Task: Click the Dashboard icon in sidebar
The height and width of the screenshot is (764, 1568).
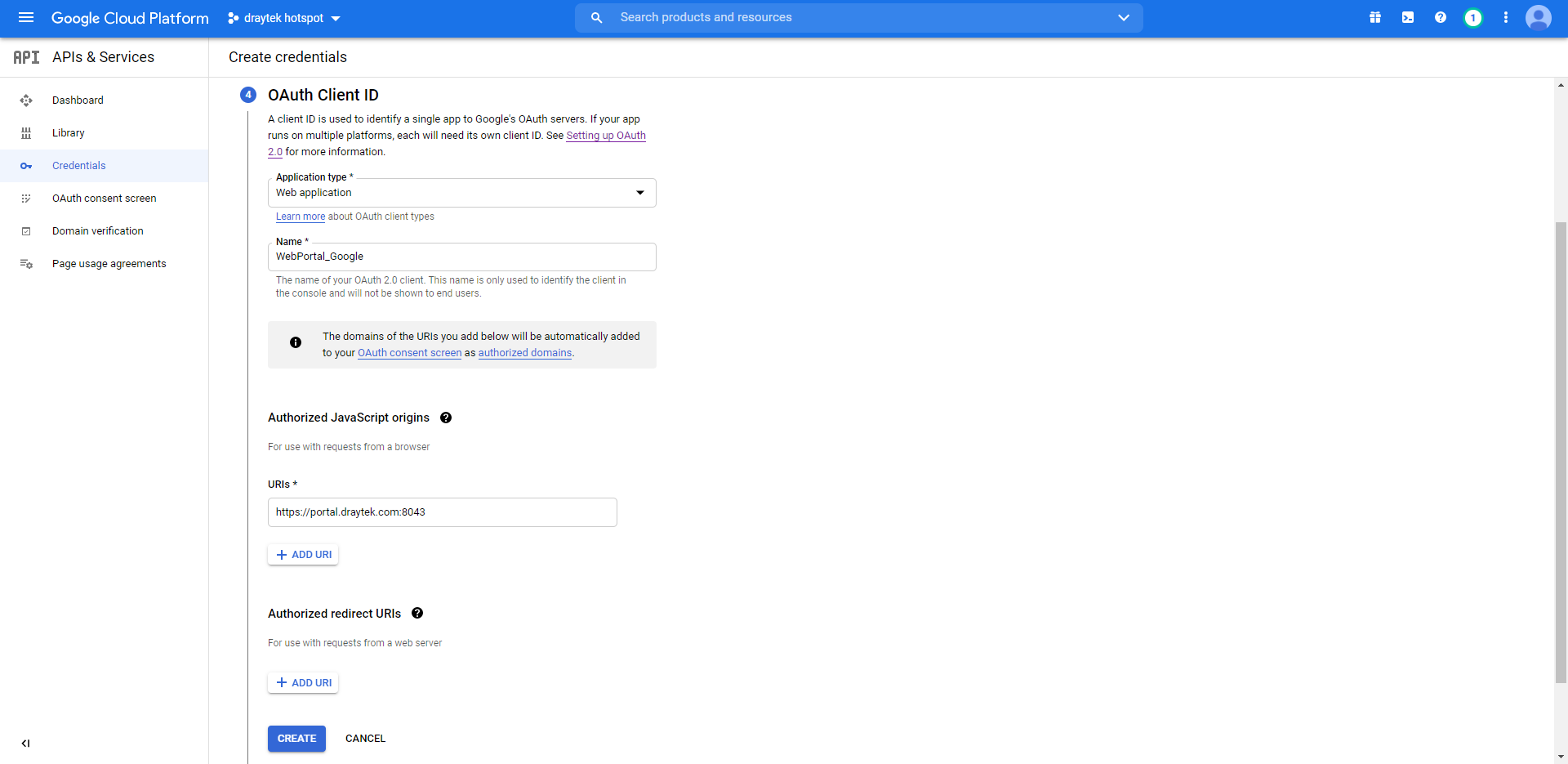Action: 26,101
